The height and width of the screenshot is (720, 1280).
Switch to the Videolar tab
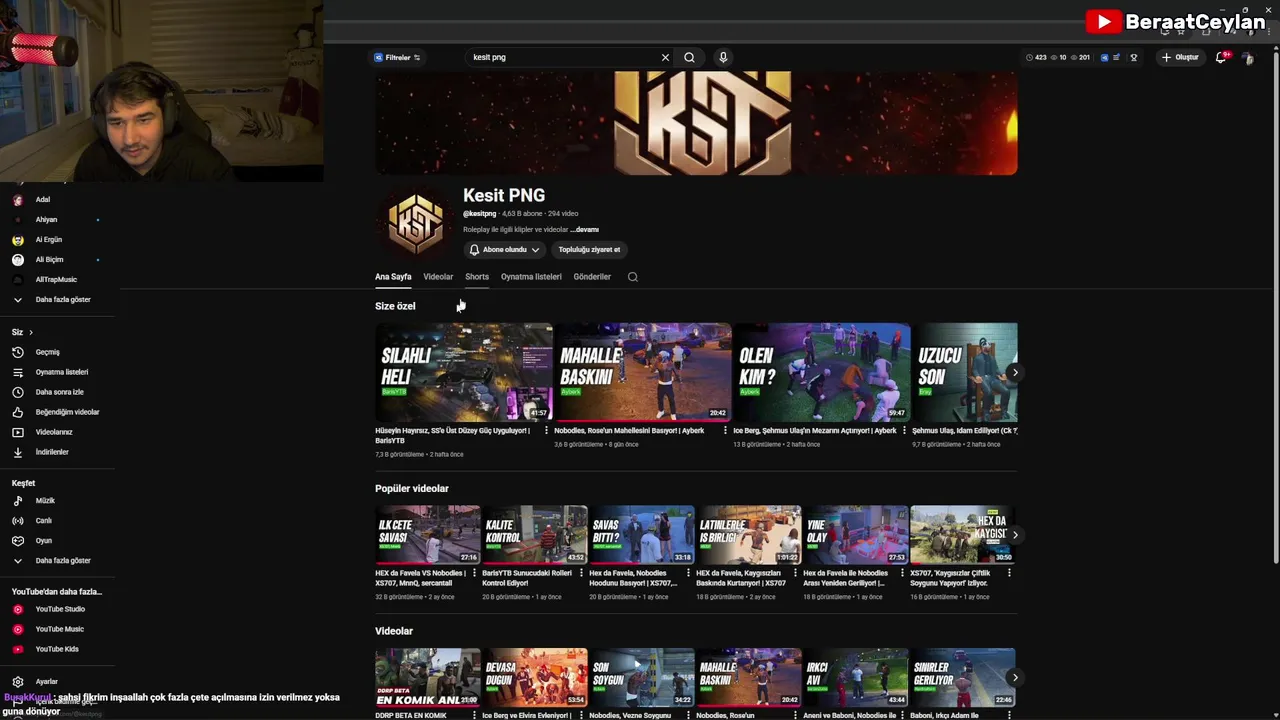click(438, 277)
